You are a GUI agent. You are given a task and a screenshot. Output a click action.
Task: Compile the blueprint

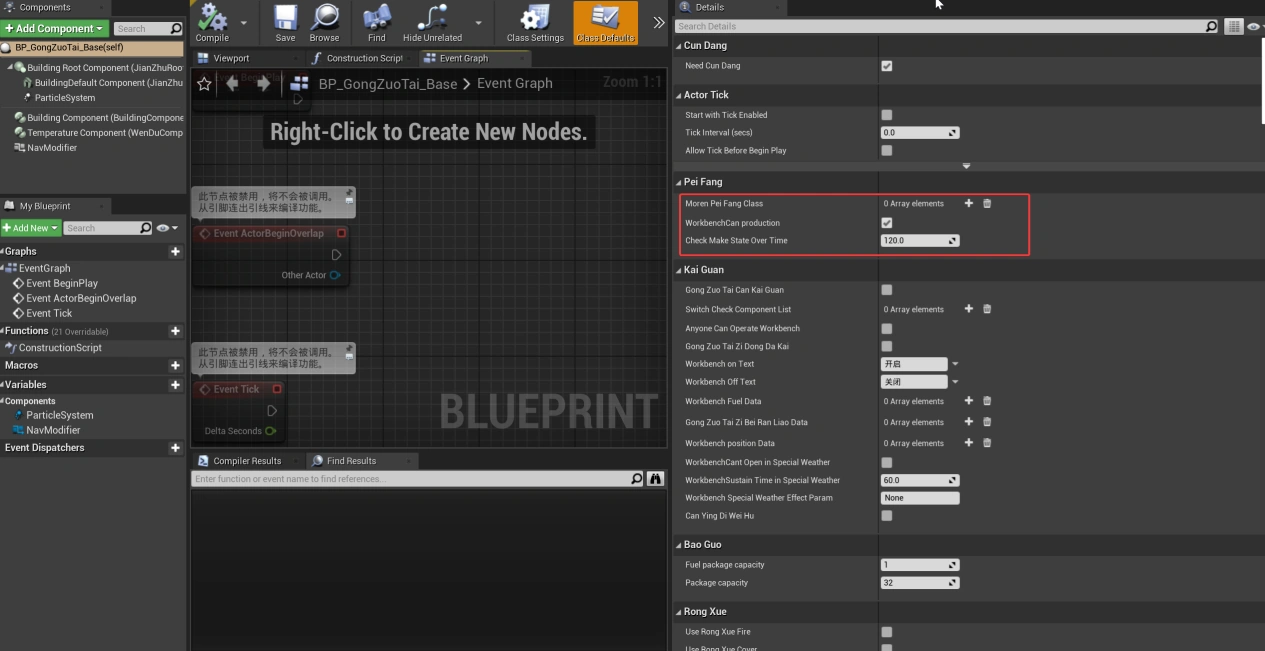[212, 22]
